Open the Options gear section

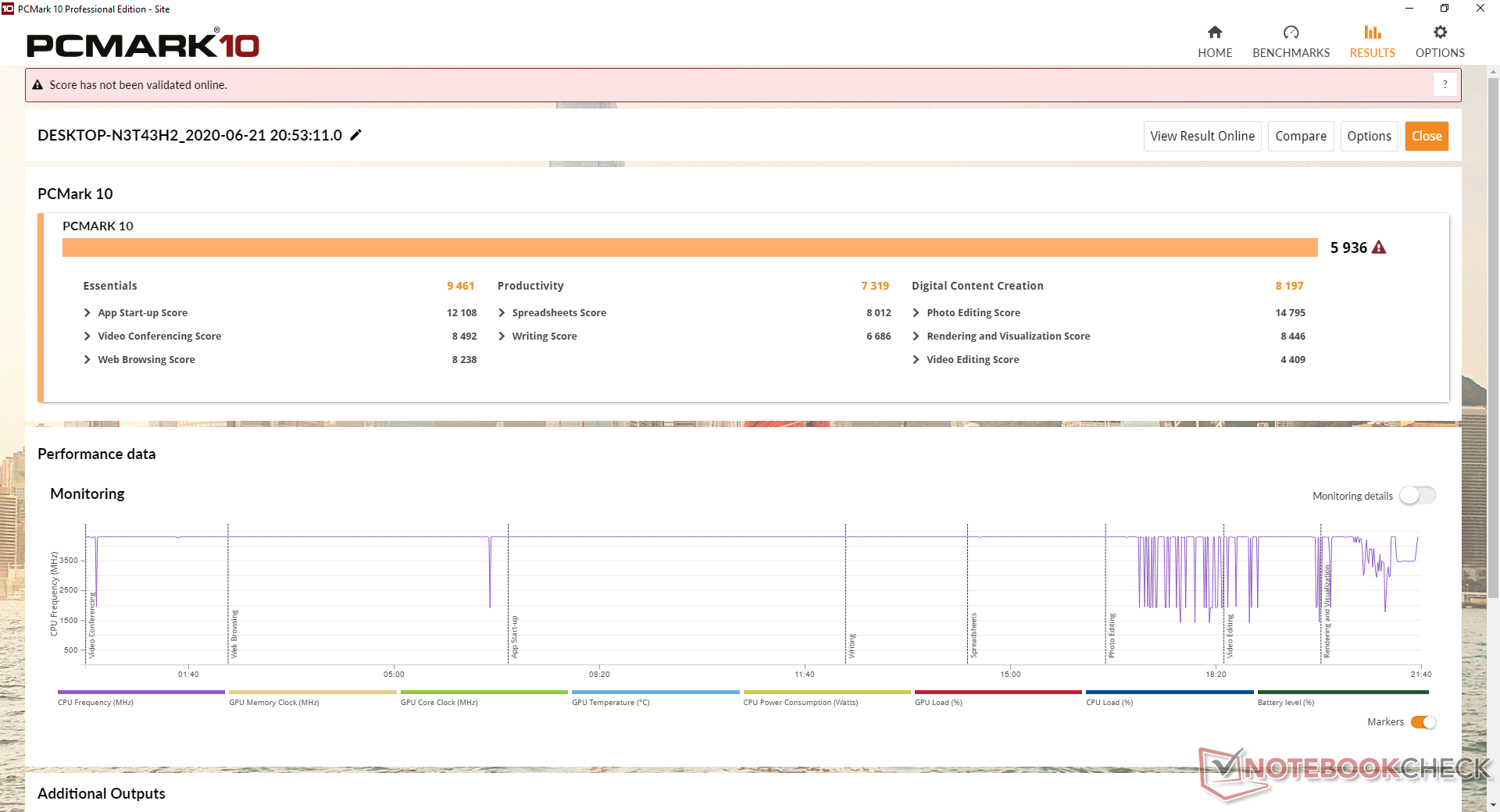click(1440, 42)
